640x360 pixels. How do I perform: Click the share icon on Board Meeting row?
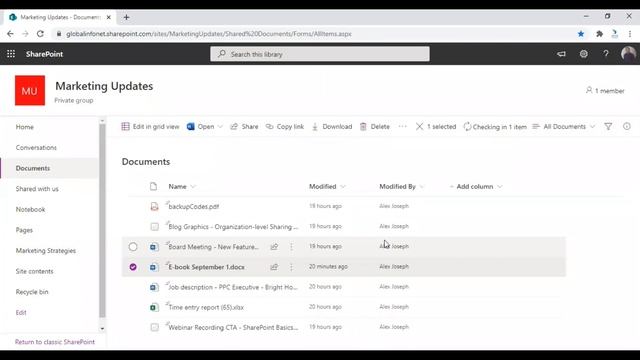[274, 247]
